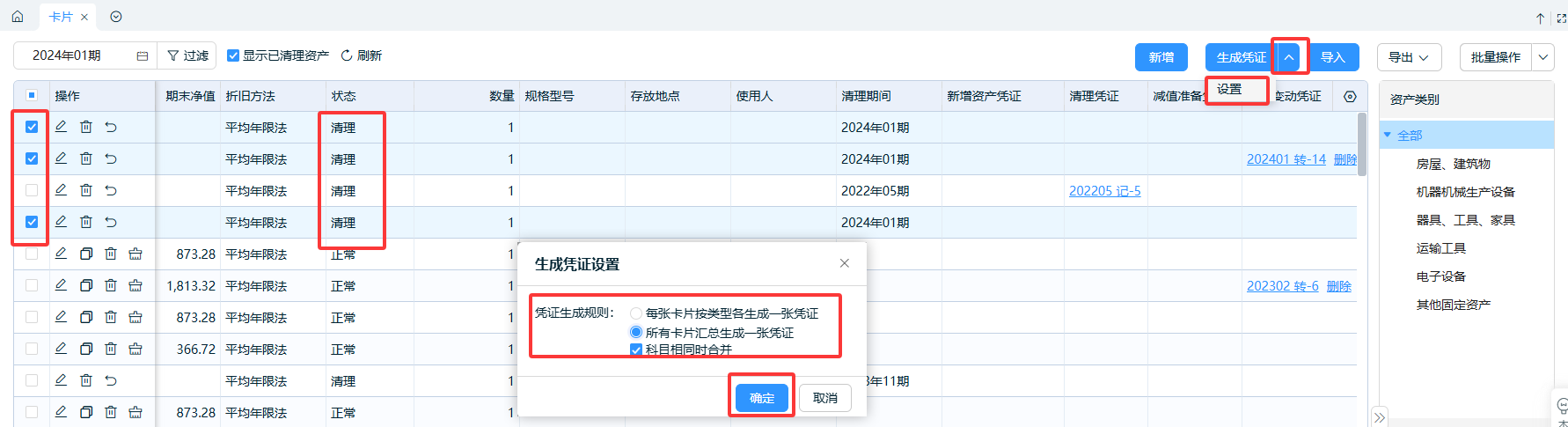Click the 刷新 refresh icon
Viewport: 1568px width, 427px height.
point(347,55)
